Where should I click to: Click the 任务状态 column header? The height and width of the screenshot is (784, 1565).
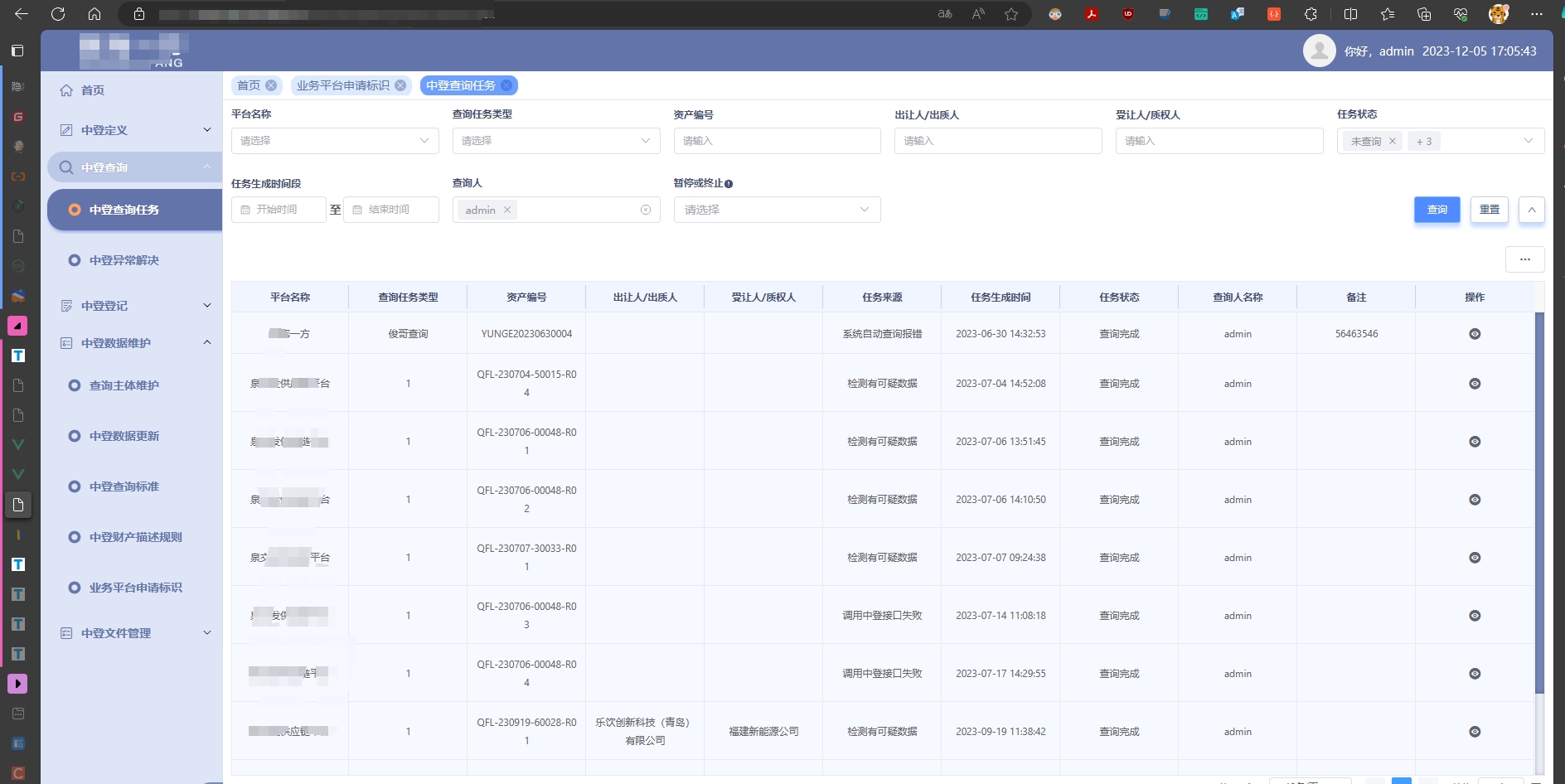coord(1119,298)
